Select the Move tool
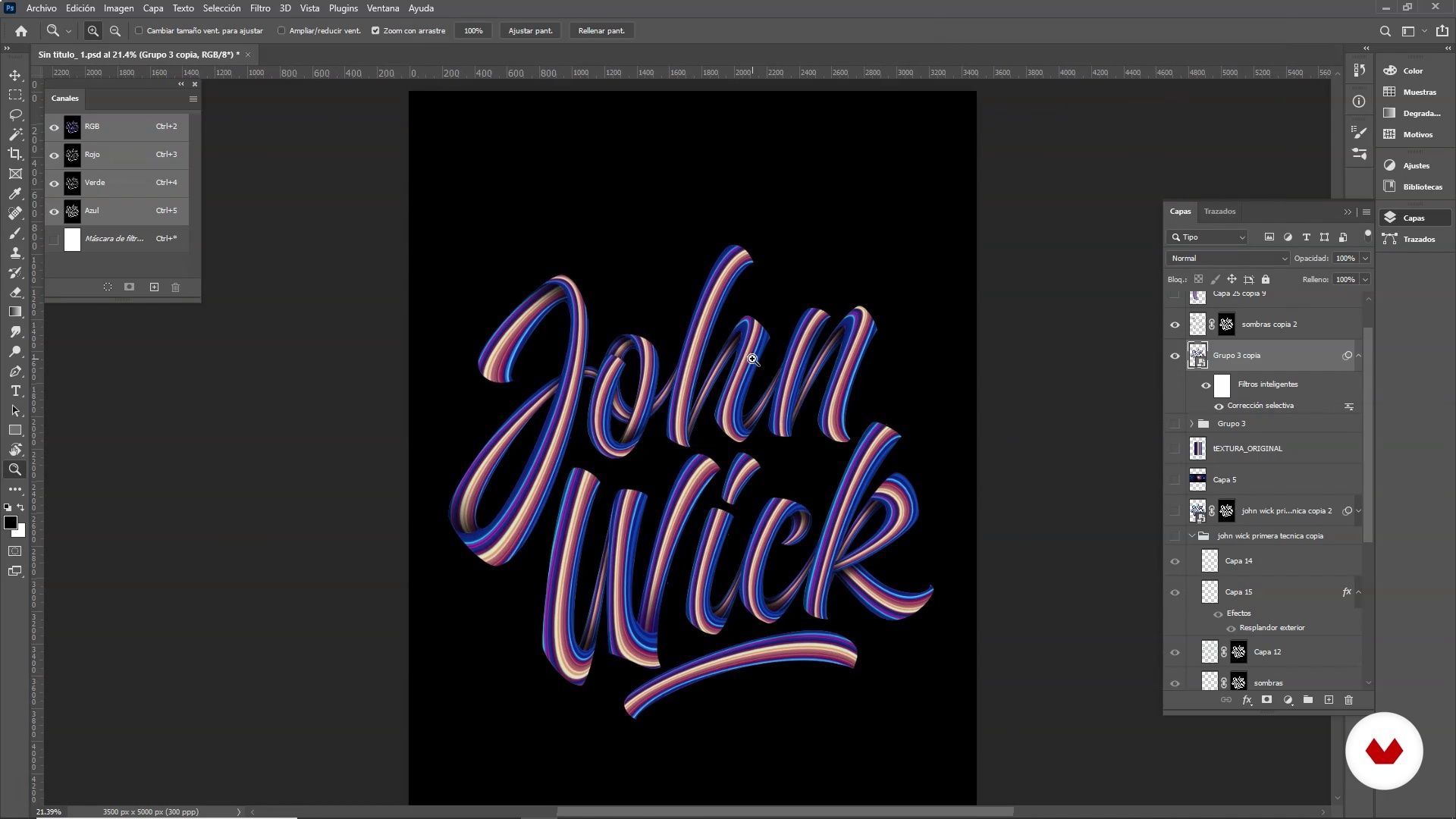 (15, 75)
